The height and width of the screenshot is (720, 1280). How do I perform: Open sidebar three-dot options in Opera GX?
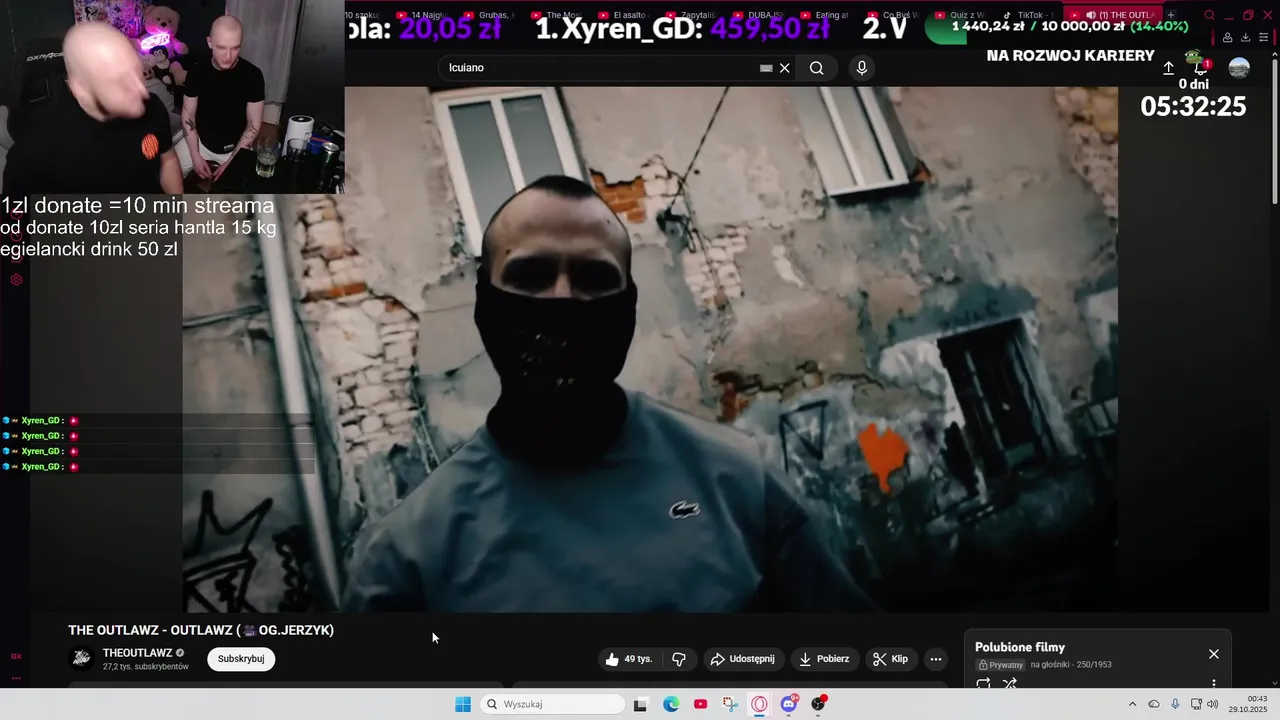click(x=16, y=678)
